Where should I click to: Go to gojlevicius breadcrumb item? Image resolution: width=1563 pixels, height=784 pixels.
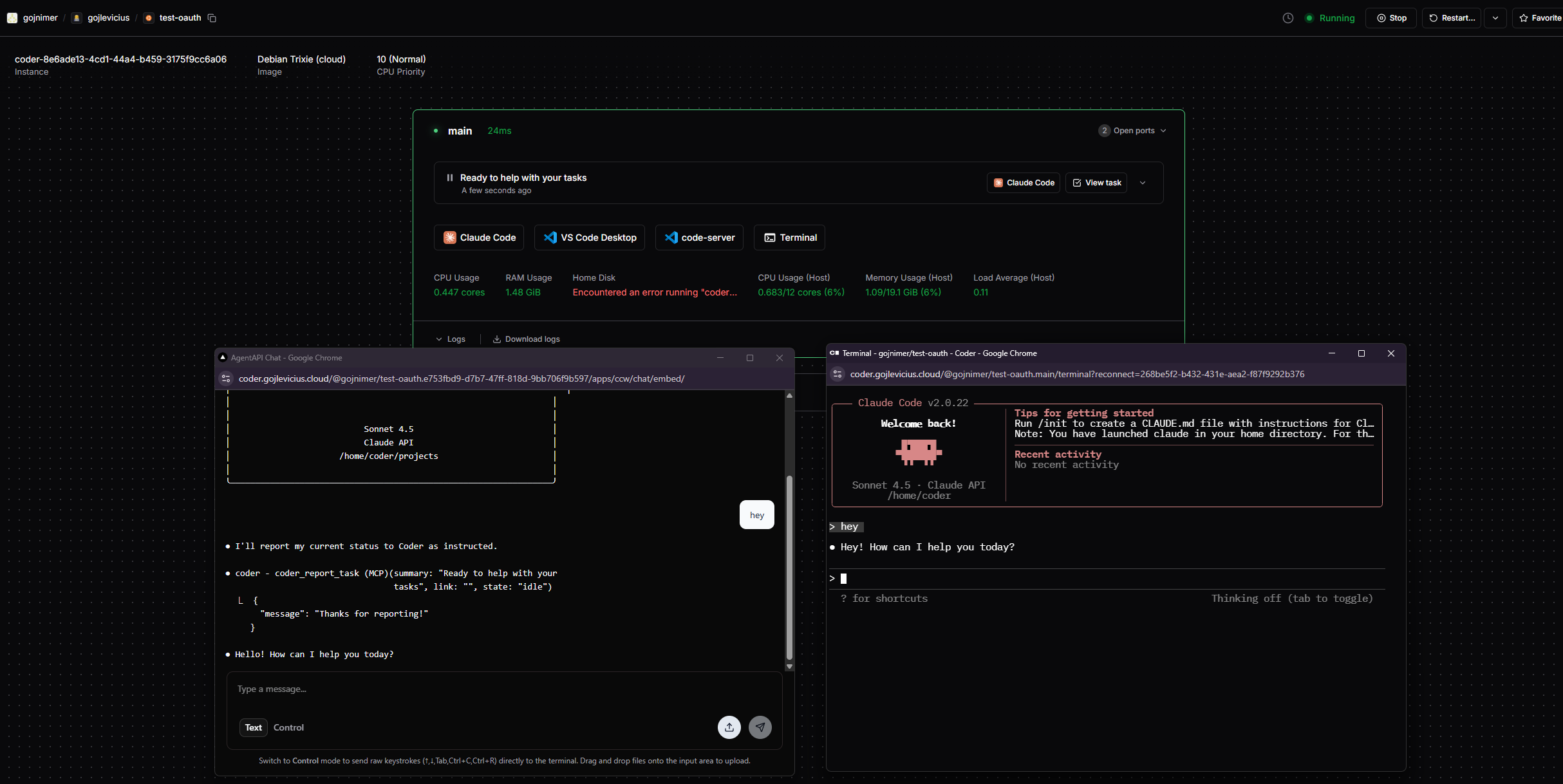coord(108,18)
